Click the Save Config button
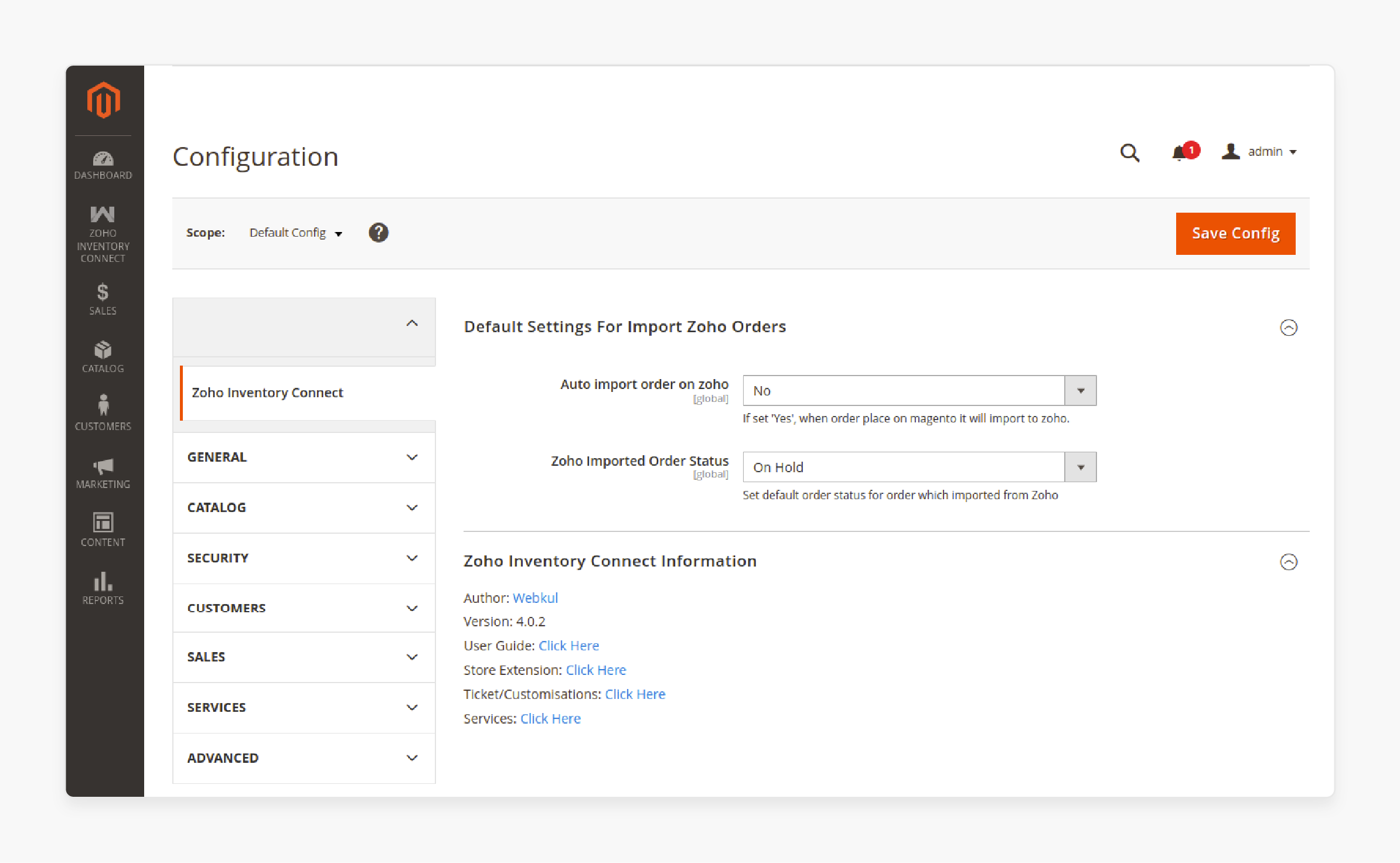The height and width of the screenshot is (863, 1400). pos(1235,233)
